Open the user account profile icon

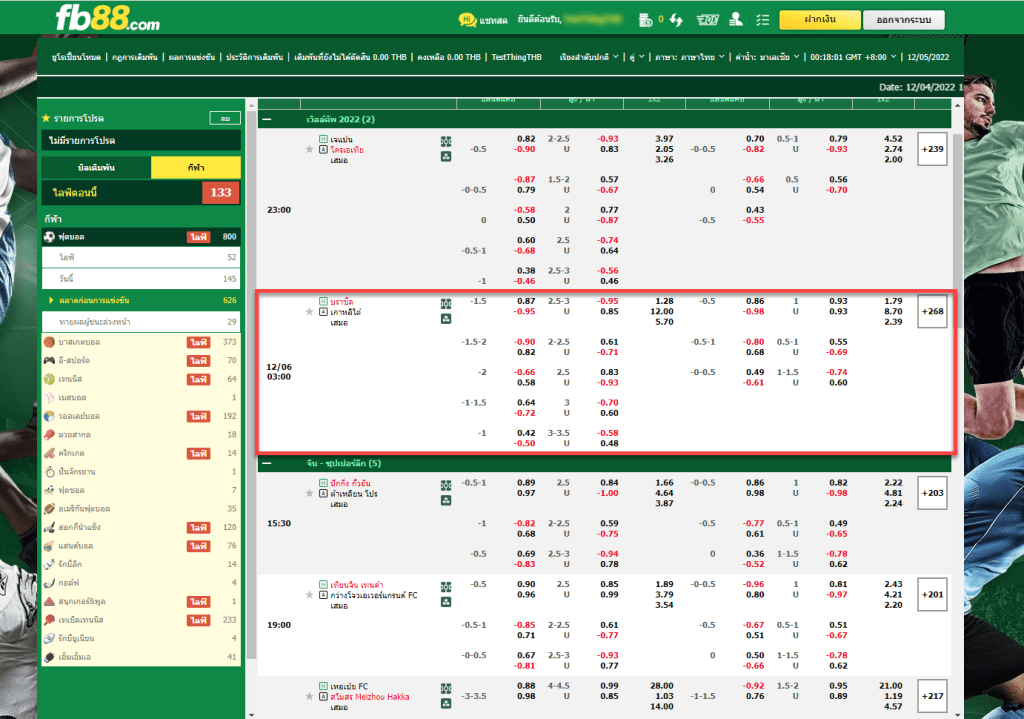[736, 19]
